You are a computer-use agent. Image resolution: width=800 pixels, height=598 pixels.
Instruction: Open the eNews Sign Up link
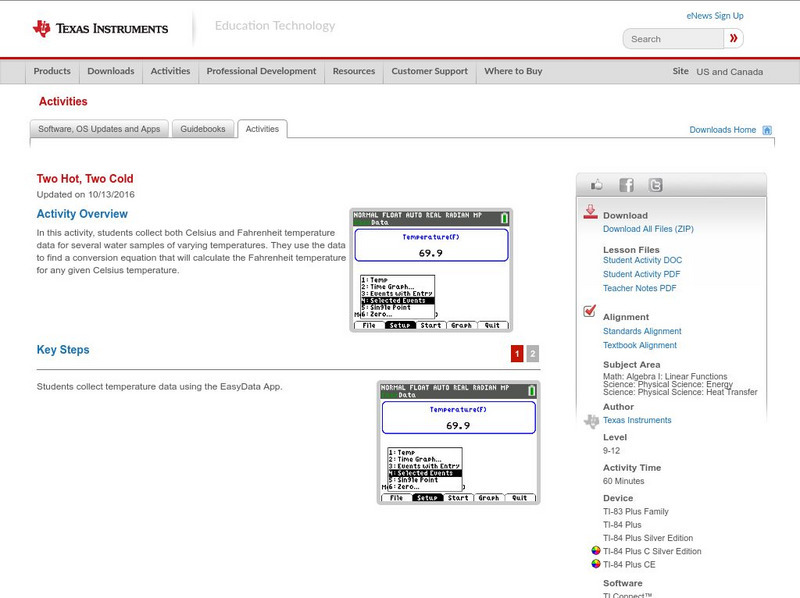(715, 16)
